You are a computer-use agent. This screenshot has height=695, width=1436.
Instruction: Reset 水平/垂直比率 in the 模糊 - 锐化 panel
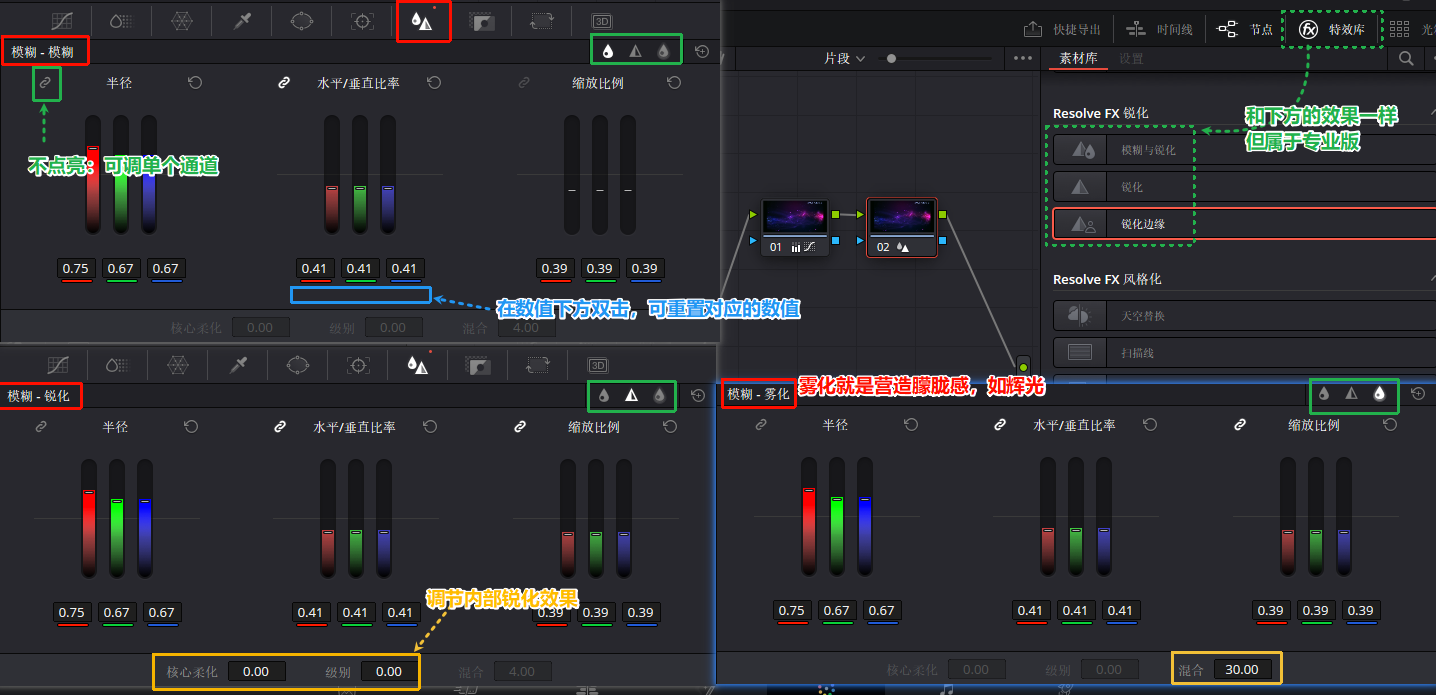click(430, 427)
